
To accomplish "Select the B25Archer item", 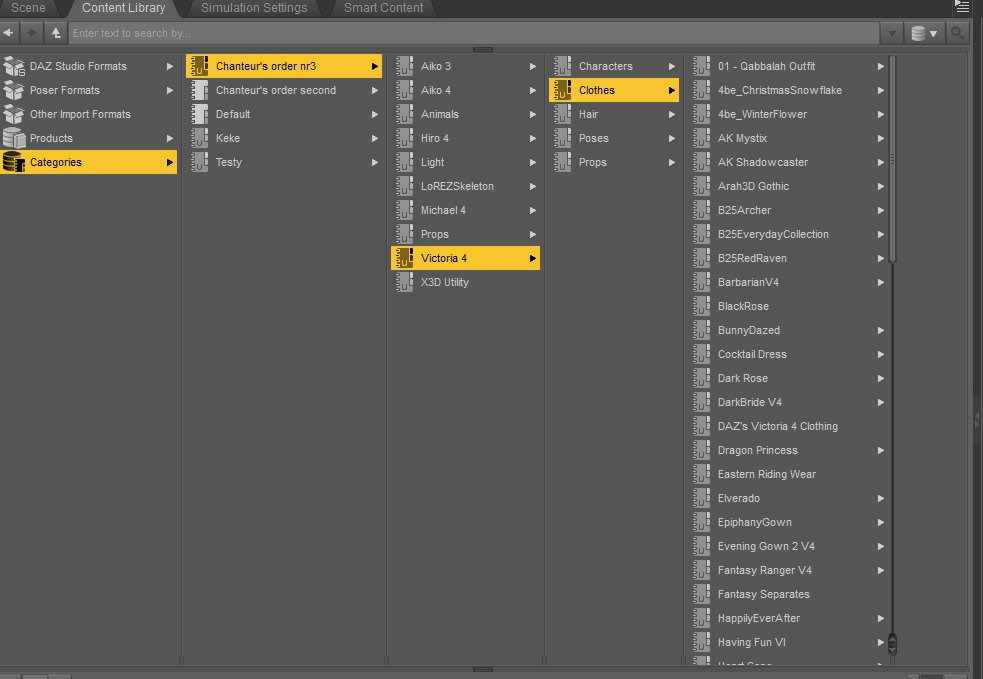I will point(788,210).
